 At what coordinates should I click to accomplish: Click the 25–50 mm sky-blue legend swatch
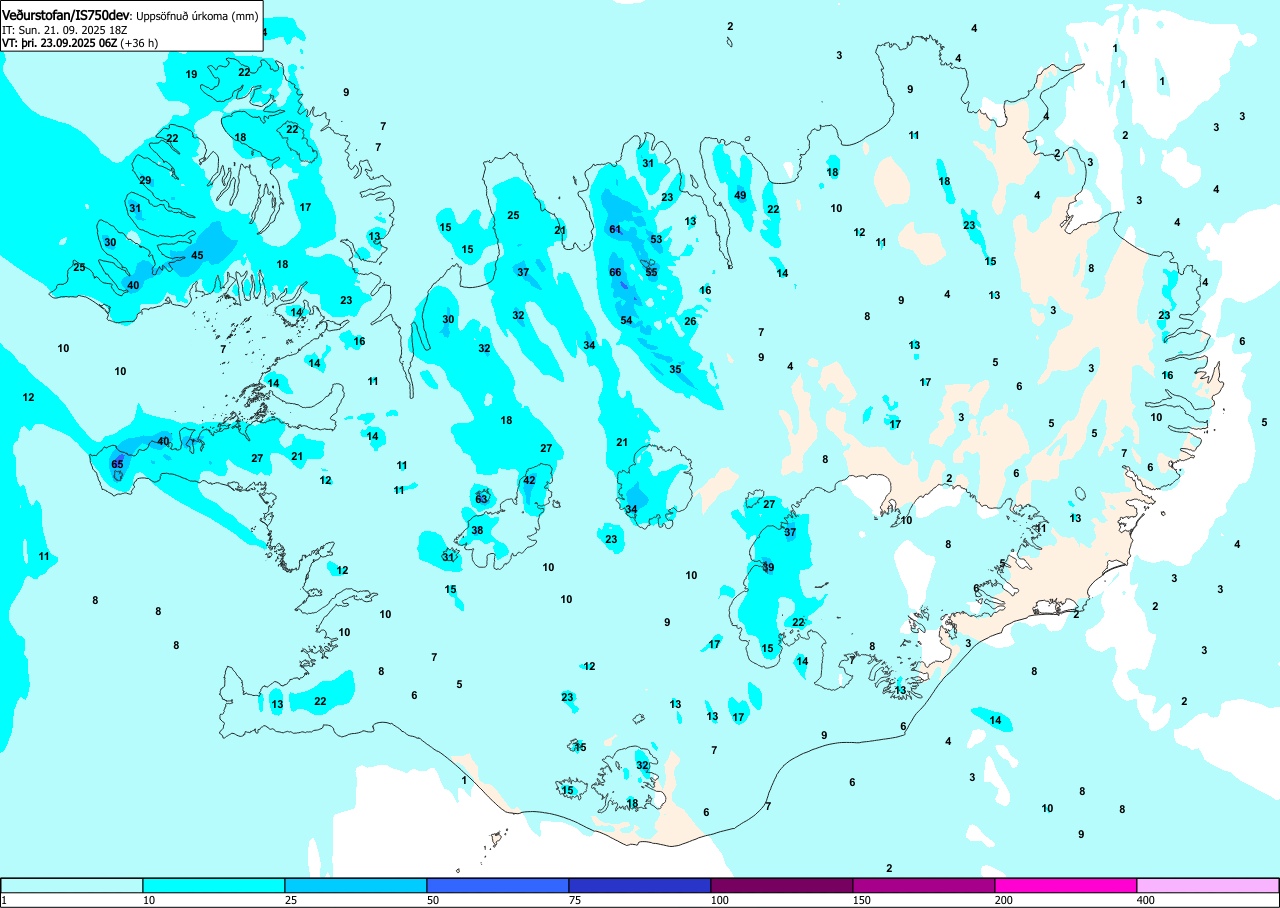[x=356, y=886]
